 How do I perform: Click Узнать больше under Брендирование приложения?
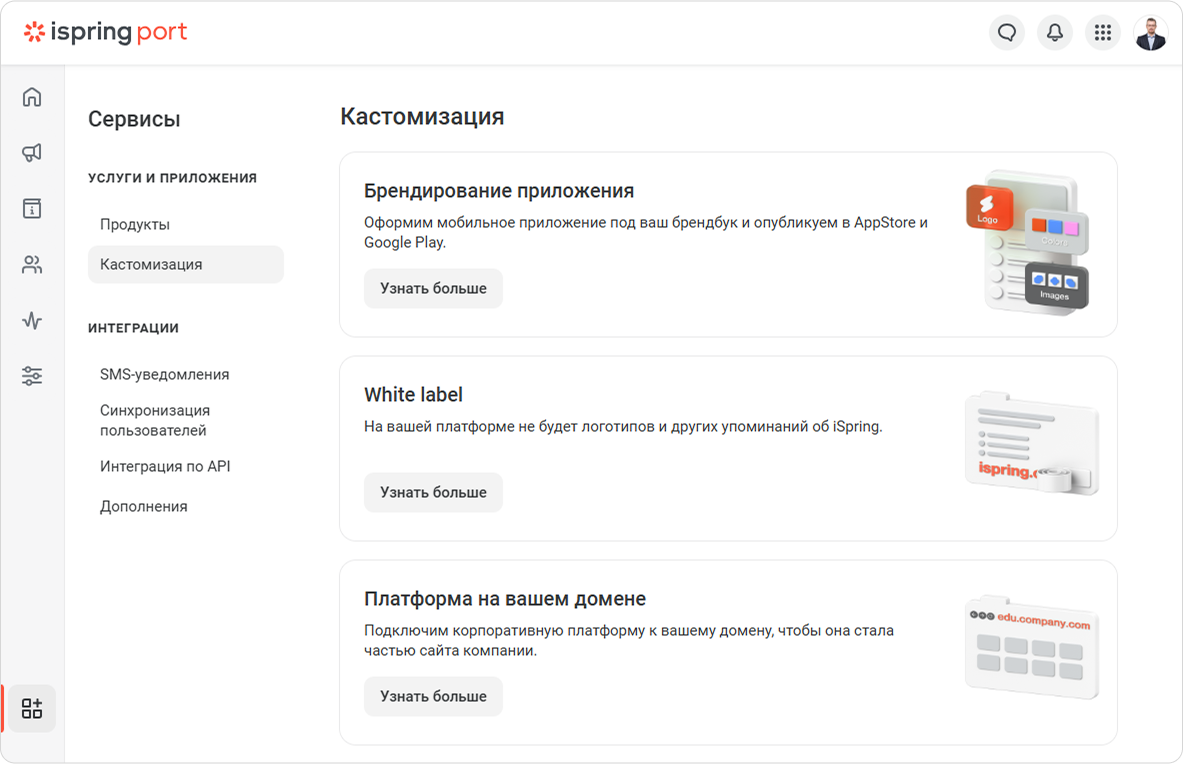click(x=433, y=288)
